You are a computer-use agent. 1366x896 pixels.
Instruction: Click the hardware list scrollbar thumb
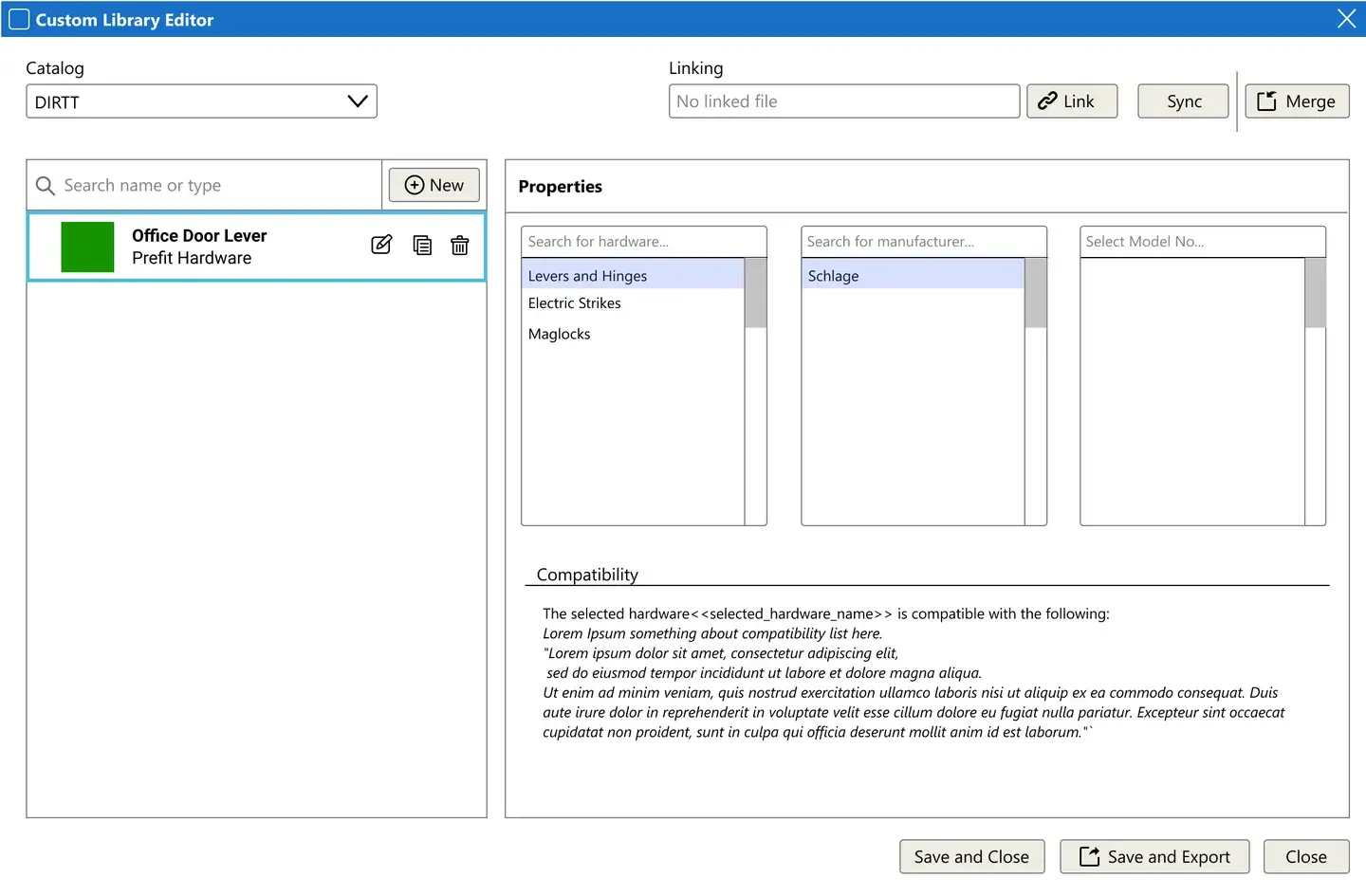click(x=755, y=293)
